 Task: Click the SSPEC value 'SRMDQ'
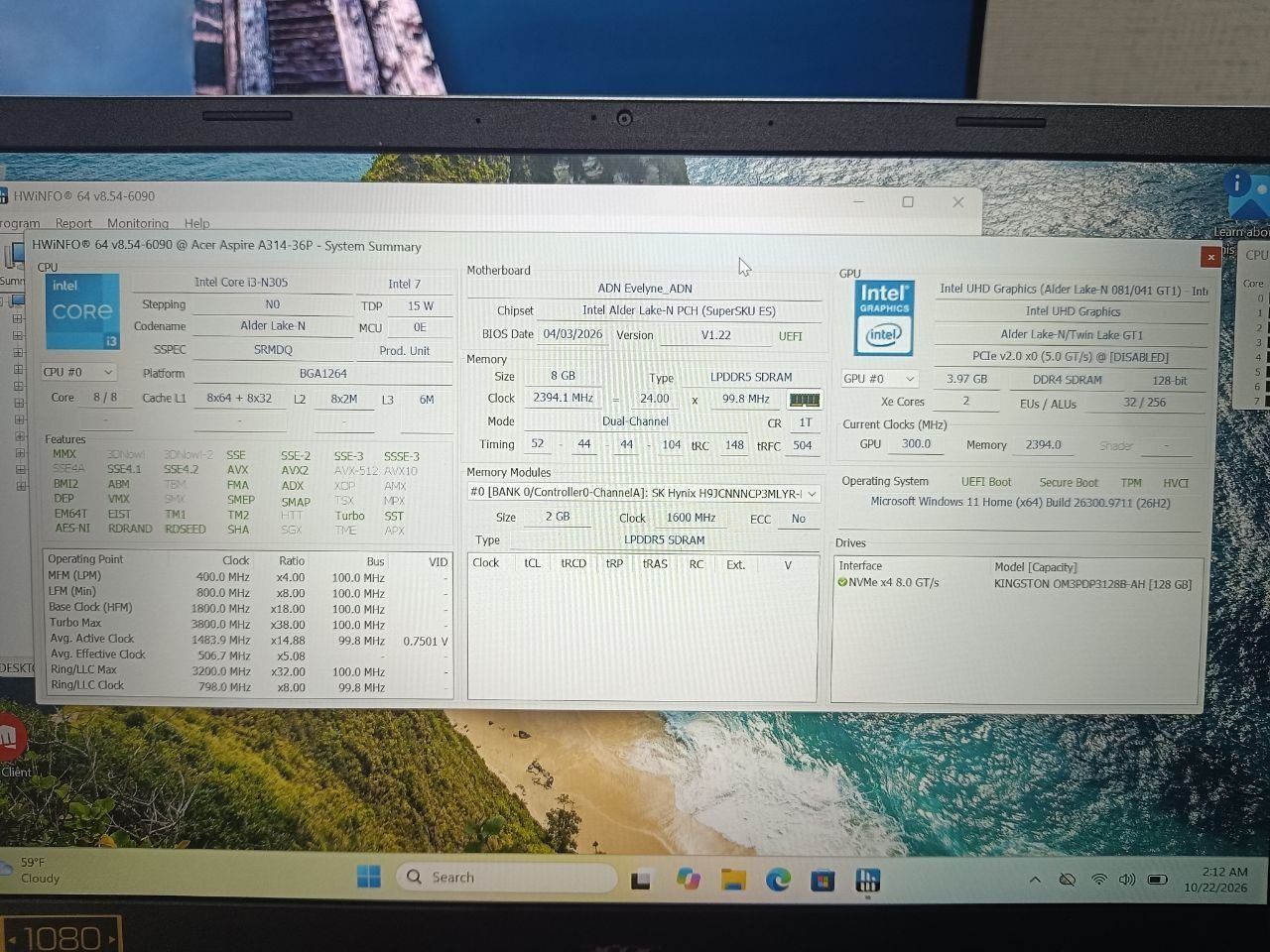pyautogui.click(x=273, y=350)
